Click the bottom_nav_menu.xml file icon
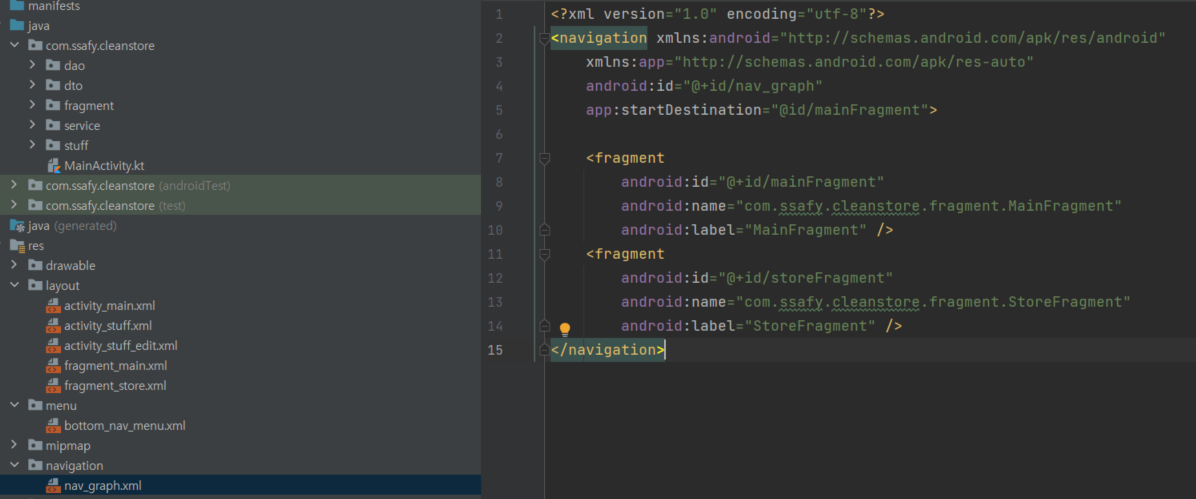 [x=53, y=426]
